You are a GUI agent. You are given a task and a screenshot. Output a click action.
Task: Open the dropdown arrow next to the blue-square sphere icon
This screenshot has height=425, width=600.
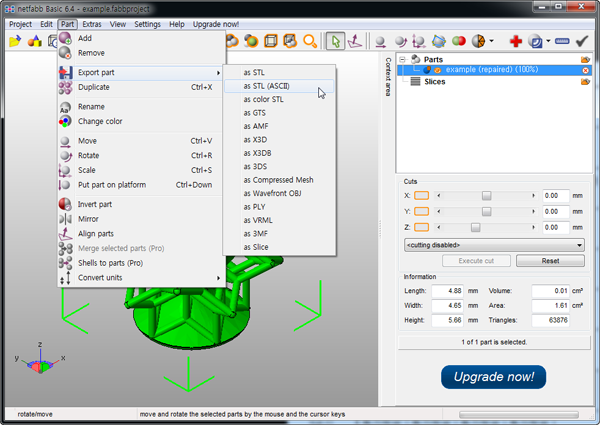click(x=548, y=41)
